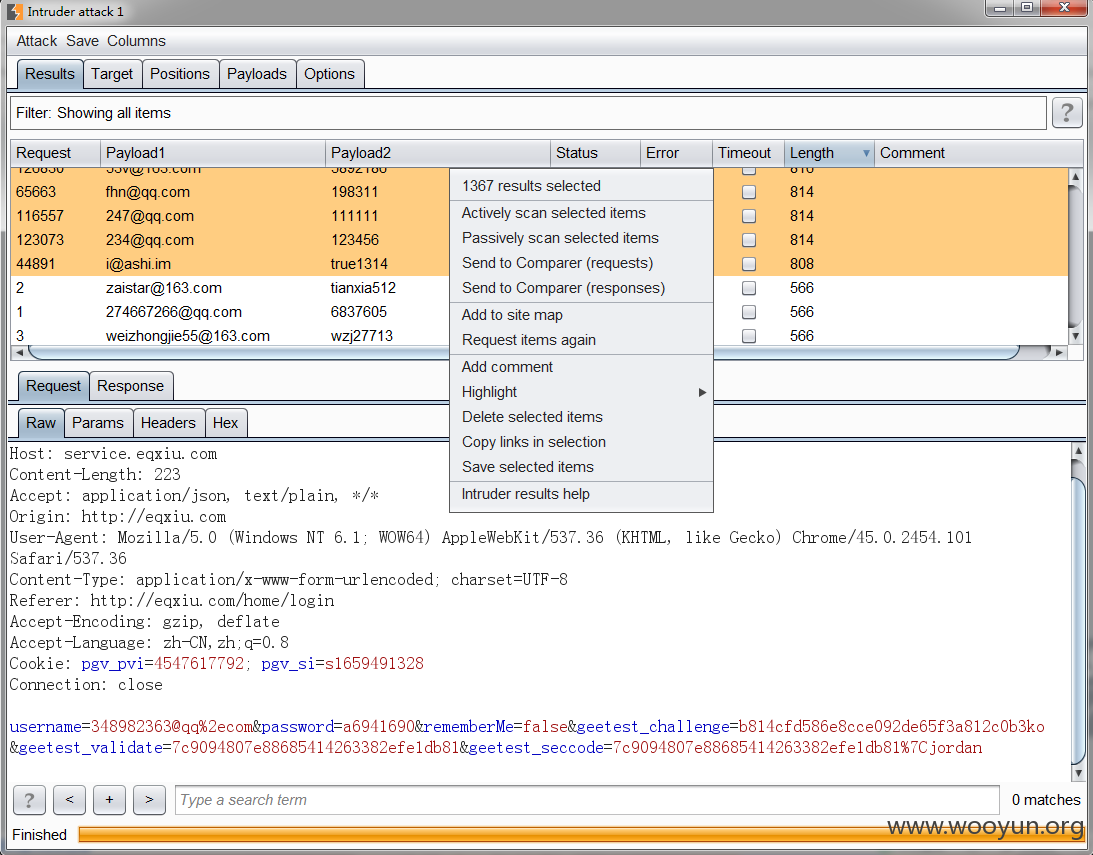
Task: Select Send to Comparer (responses)
Action: pyautogui.click(x=581, y=288)
